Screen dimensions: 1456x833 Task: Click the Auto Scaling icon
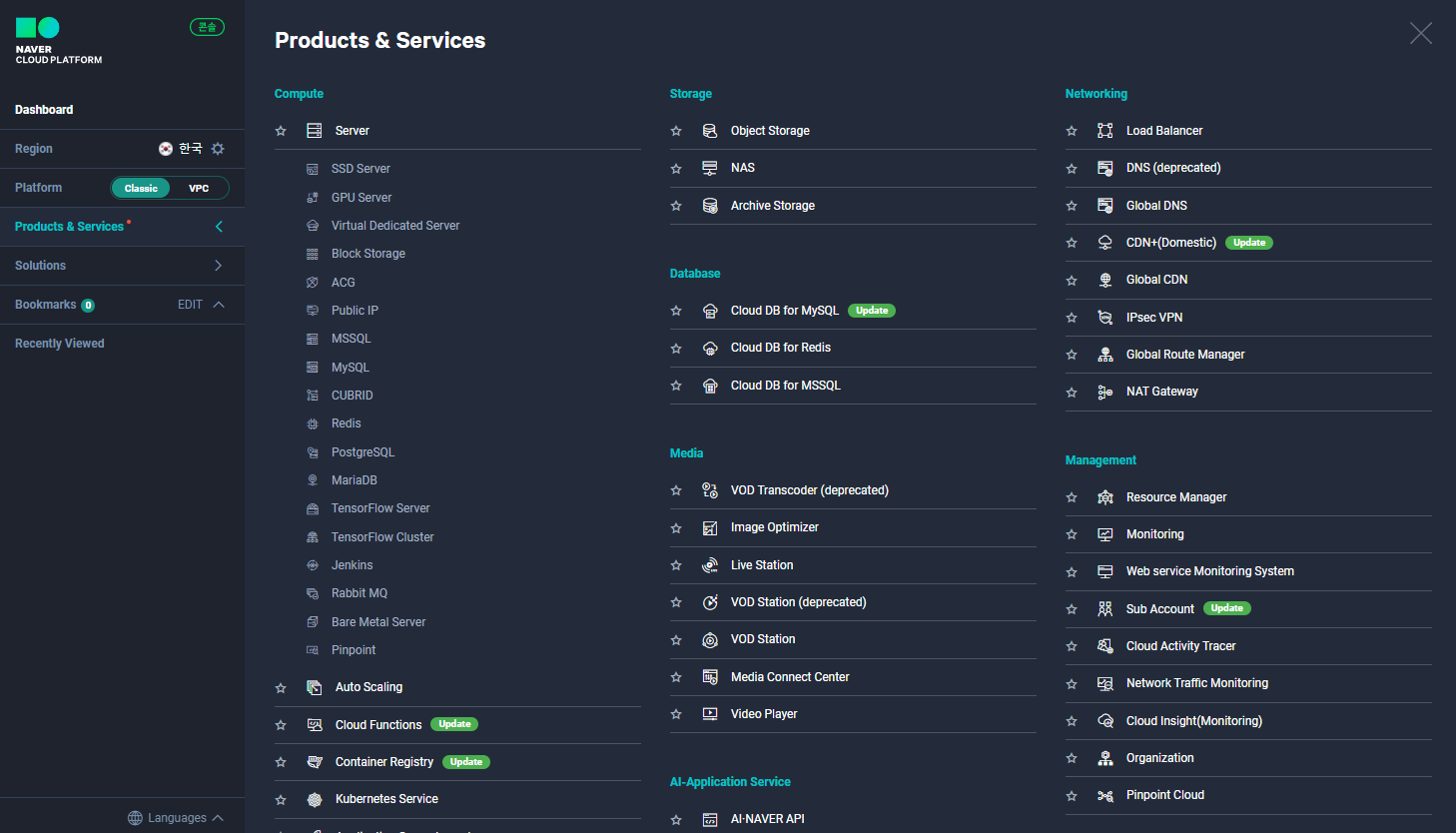(315, 687)
